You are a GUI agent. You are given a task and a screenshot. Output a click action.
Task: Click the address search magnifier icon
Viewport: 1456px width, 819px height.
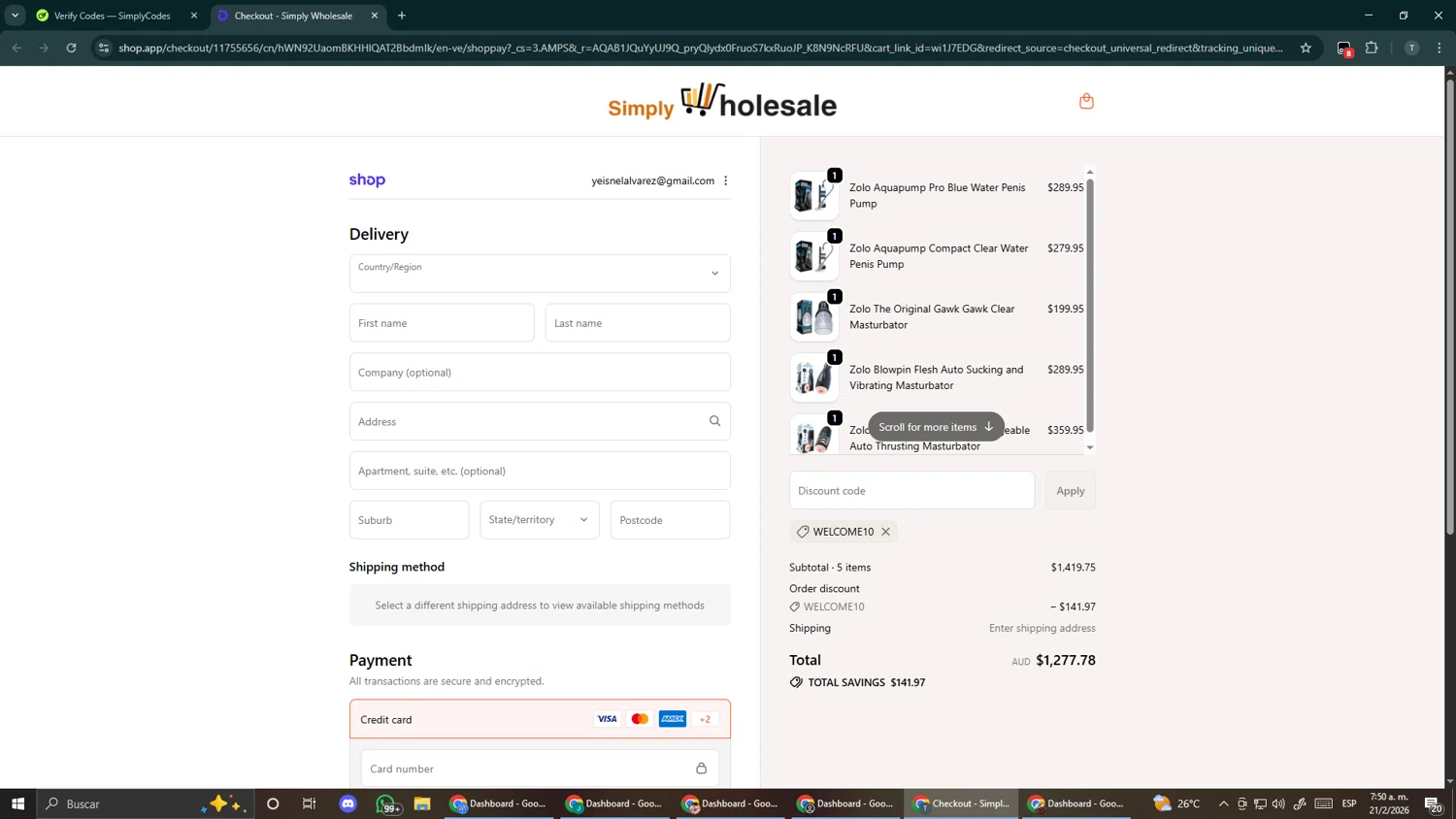(714, 421)
